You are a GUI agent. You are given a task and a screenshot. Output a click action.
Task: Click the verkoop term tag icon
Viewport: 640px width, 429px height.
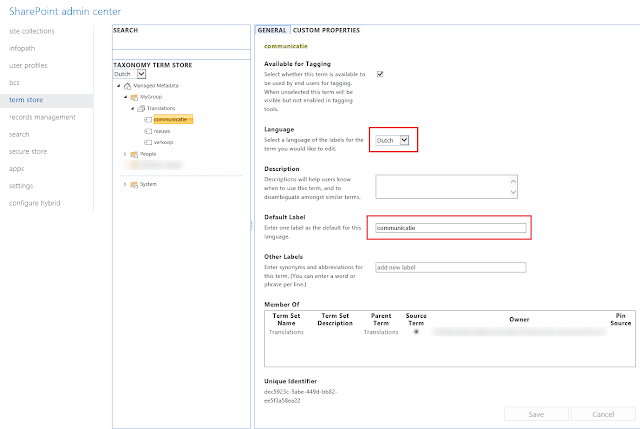149,142
